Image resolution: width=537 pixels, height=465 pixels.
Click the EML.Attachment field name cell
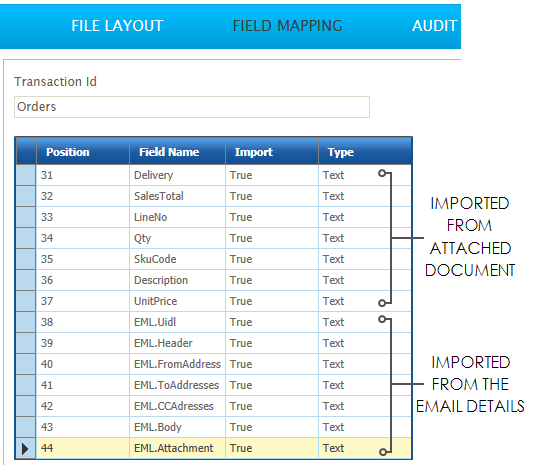click(x=177, y=448)
